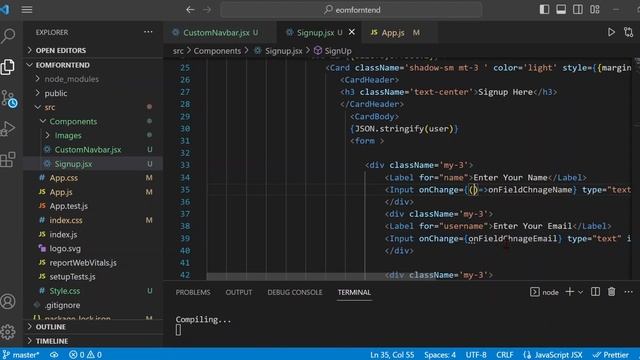Open the changes compare icon in the editor toolbar
The height and width of the screenshot is (360, 640).
[629, 32]
